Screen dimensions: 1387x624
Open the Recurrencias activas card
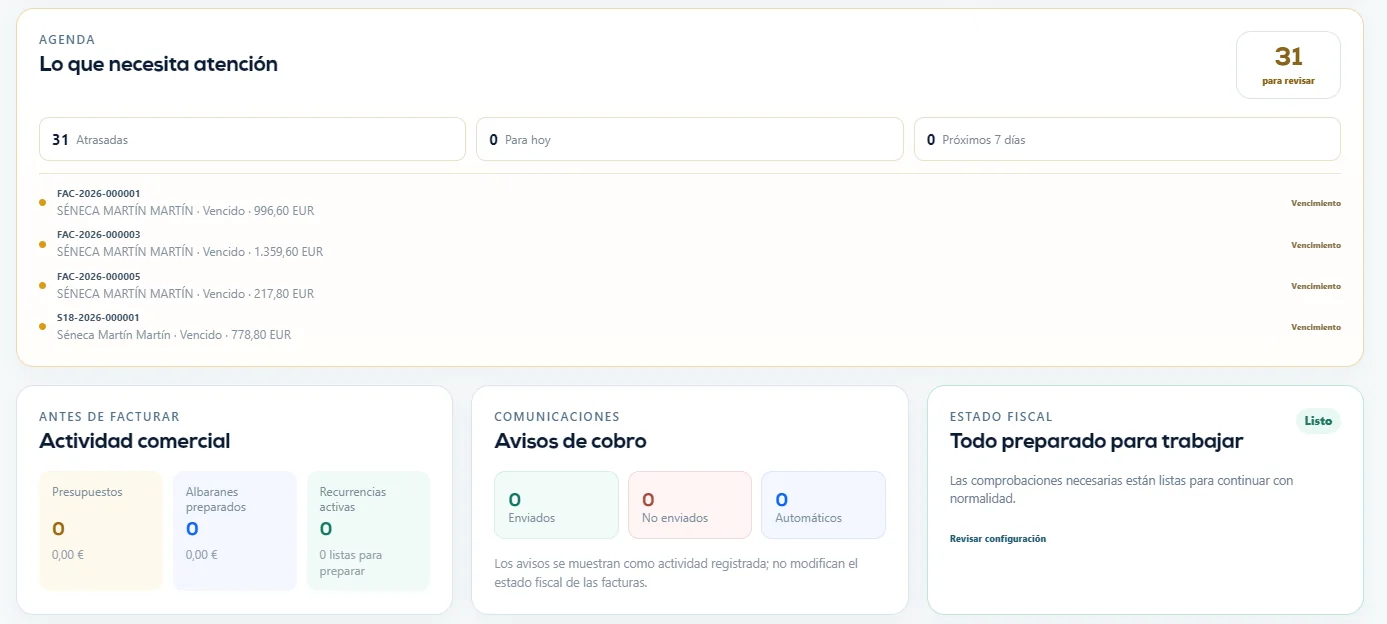tap(368, 531)
